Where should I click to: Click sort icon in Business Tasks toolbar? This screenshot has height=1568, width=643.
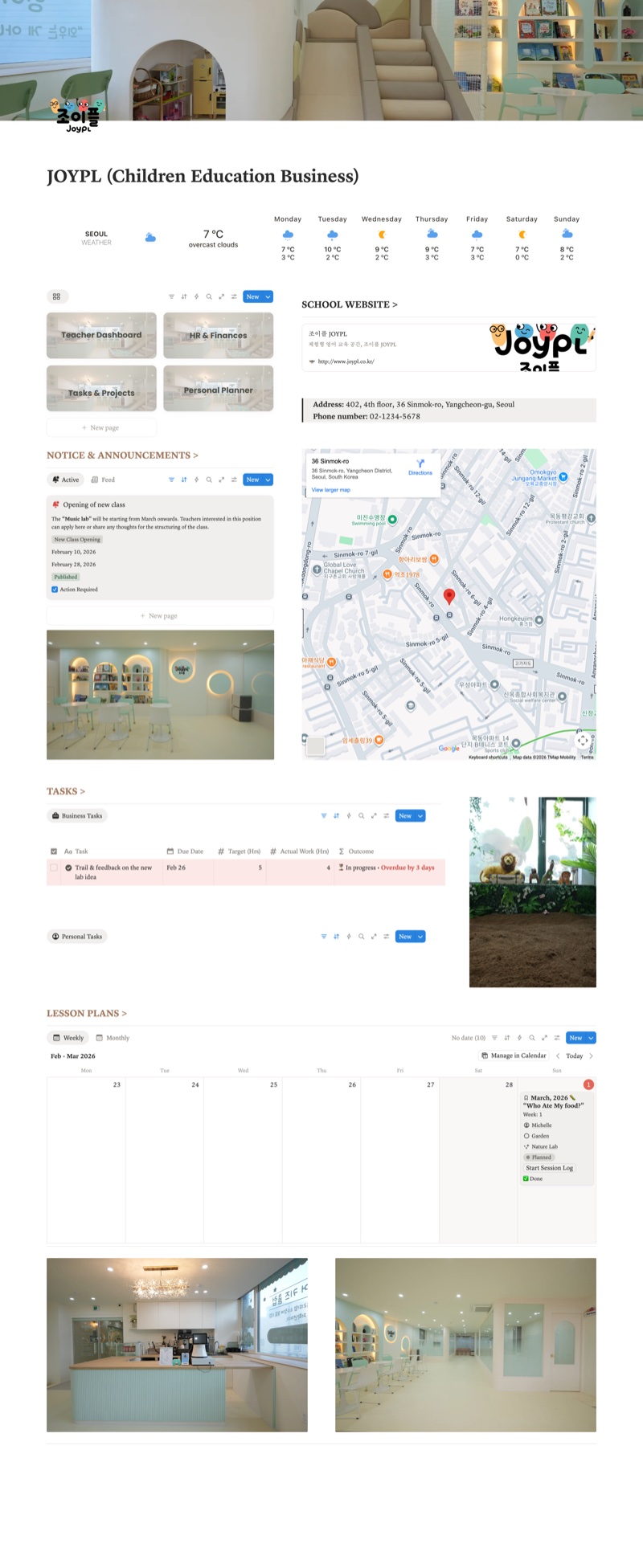pyautogui.click(x=336, y=815)
